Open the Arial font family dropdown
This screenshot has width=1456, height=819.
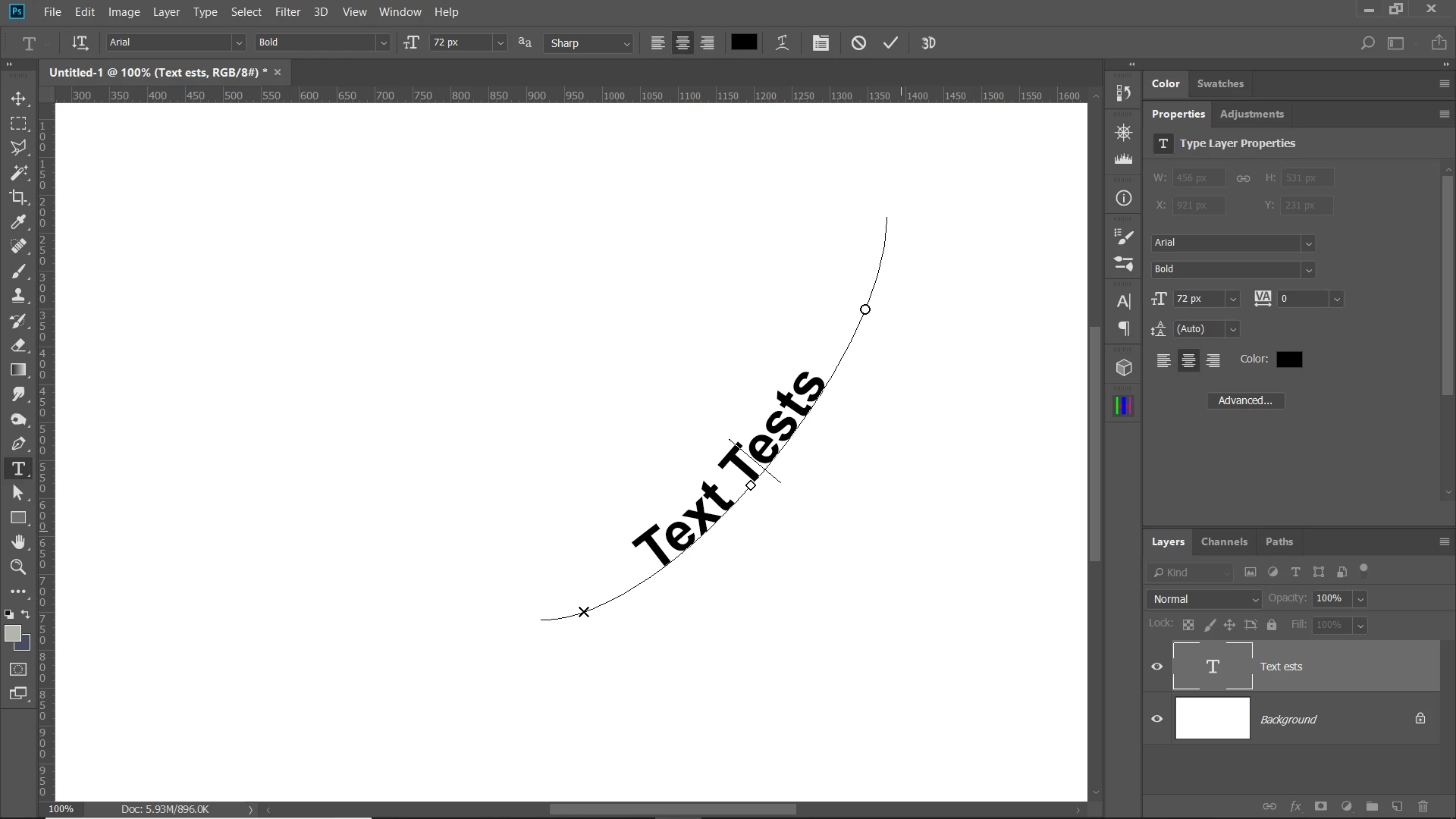(x=238, y=43)
